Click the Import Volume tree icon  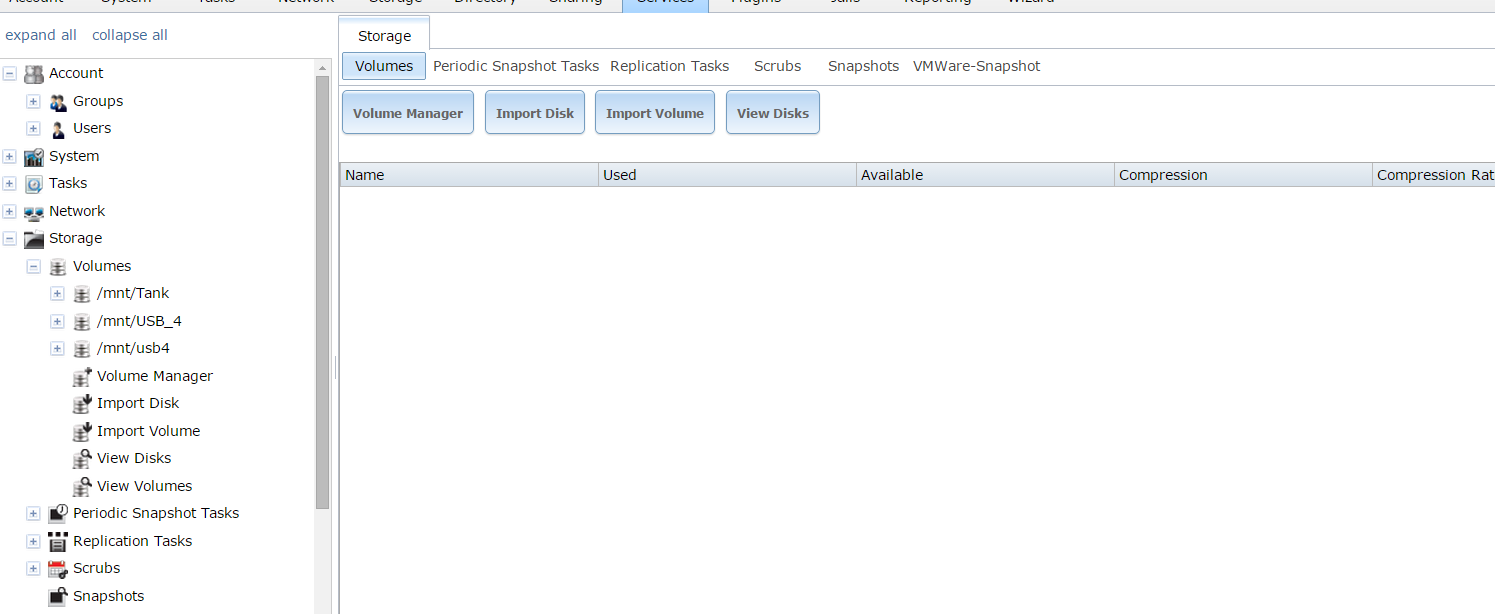(x=82, y=432)
